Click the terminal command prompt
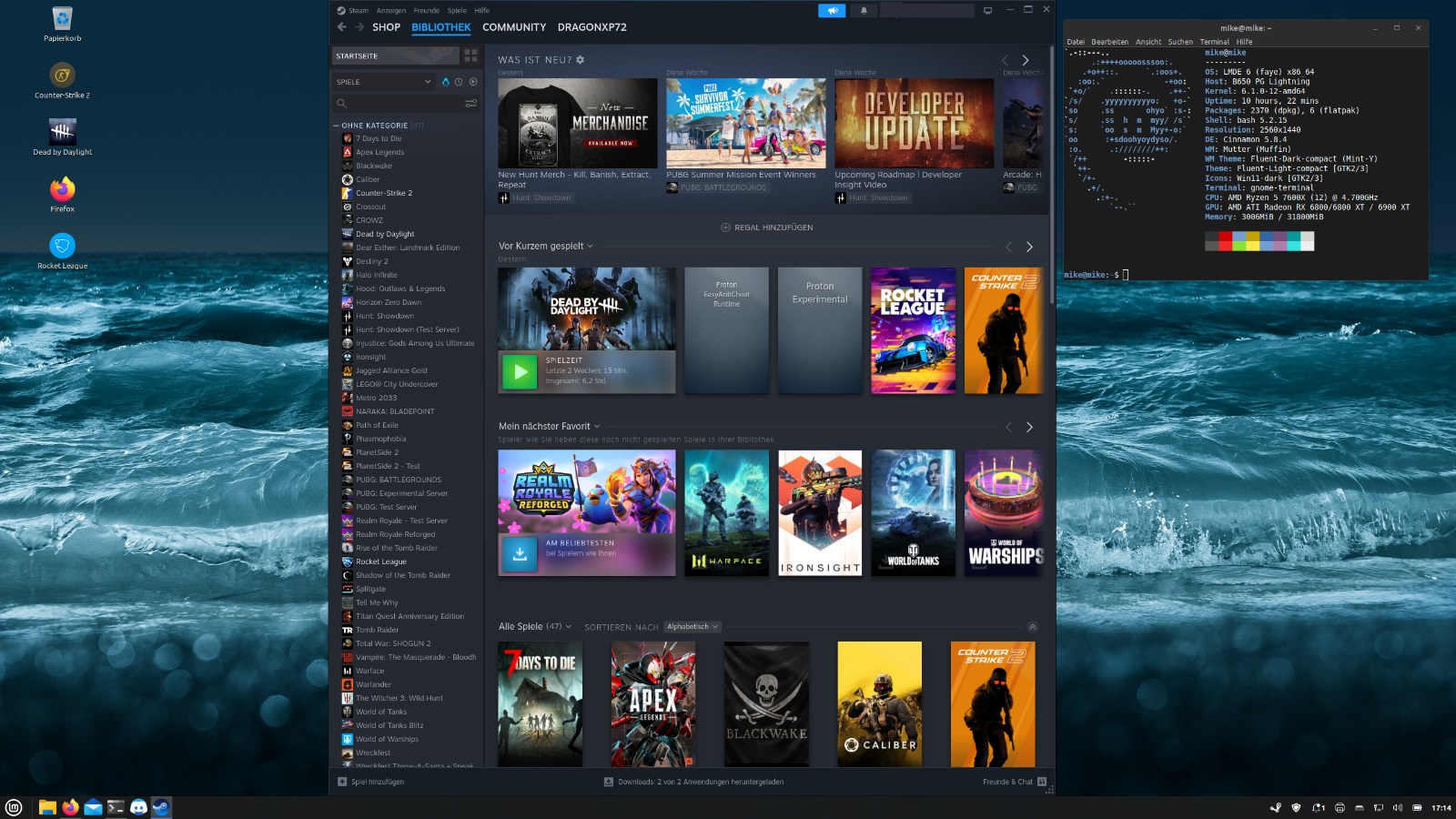This screenshot has width=1456, height=819. tap(1097, 275)
